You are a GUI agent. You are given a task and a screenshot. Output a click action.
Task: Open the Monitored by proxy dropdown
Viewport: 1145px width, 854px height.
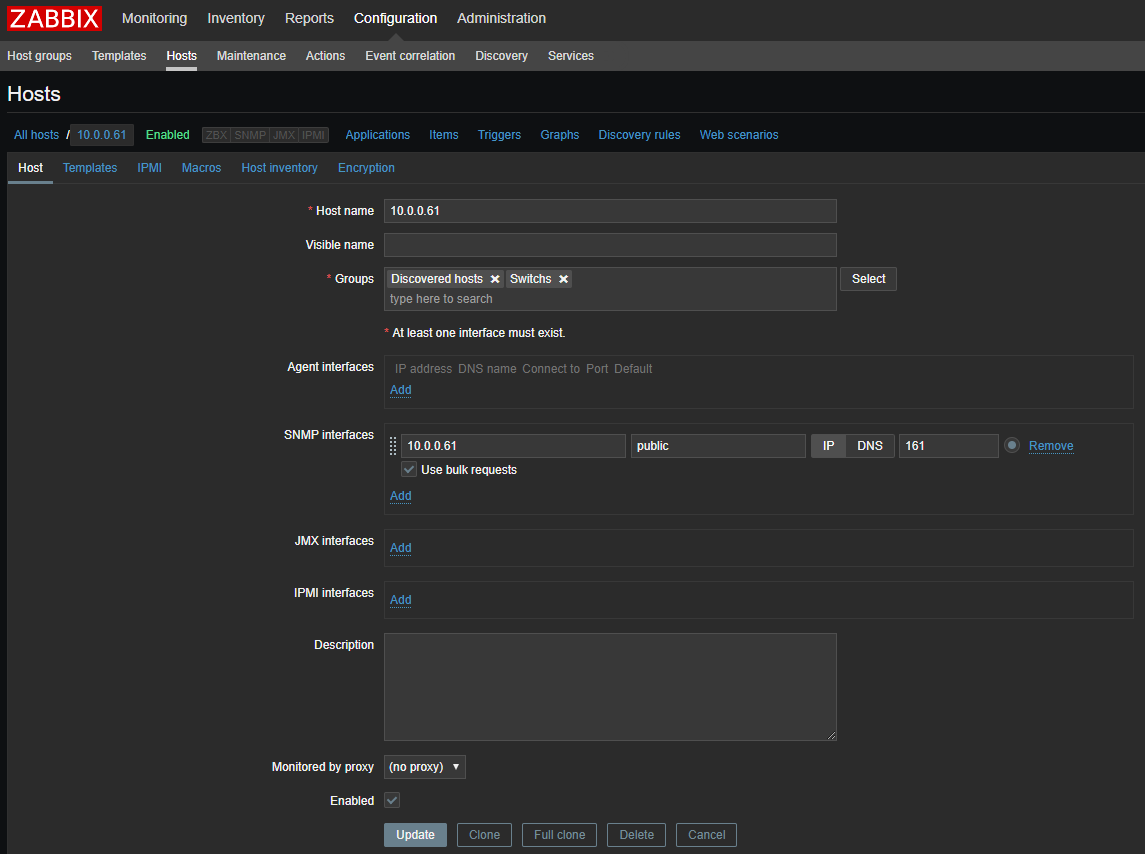(424, 767)
